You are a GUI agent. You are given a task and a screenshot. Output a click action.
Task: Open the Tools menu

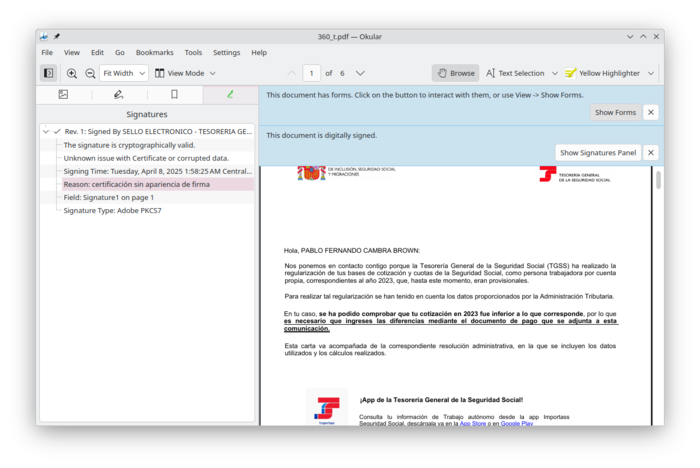193,53
